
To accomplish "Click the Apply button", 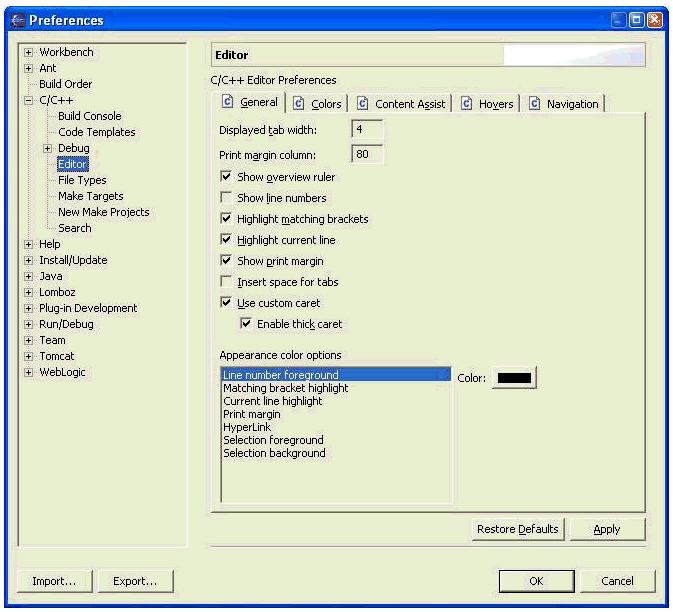I will (x=606, y=529).
